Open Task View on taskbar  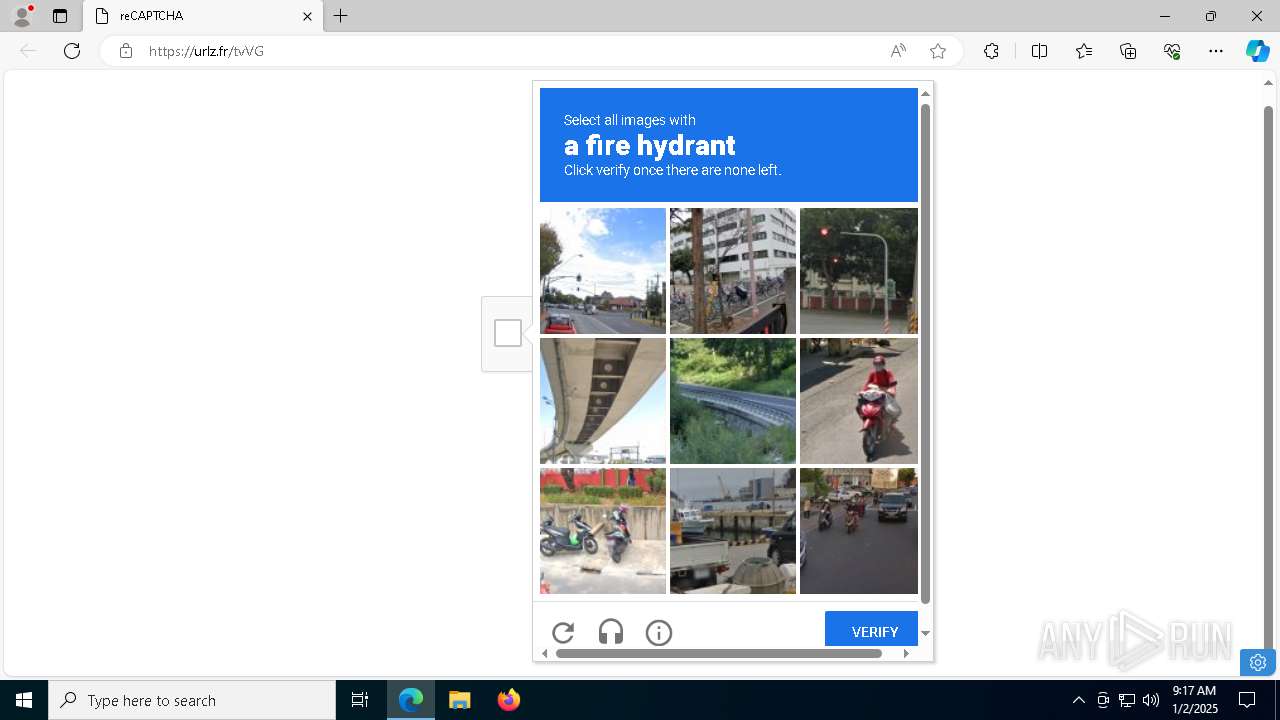[360, 700]
